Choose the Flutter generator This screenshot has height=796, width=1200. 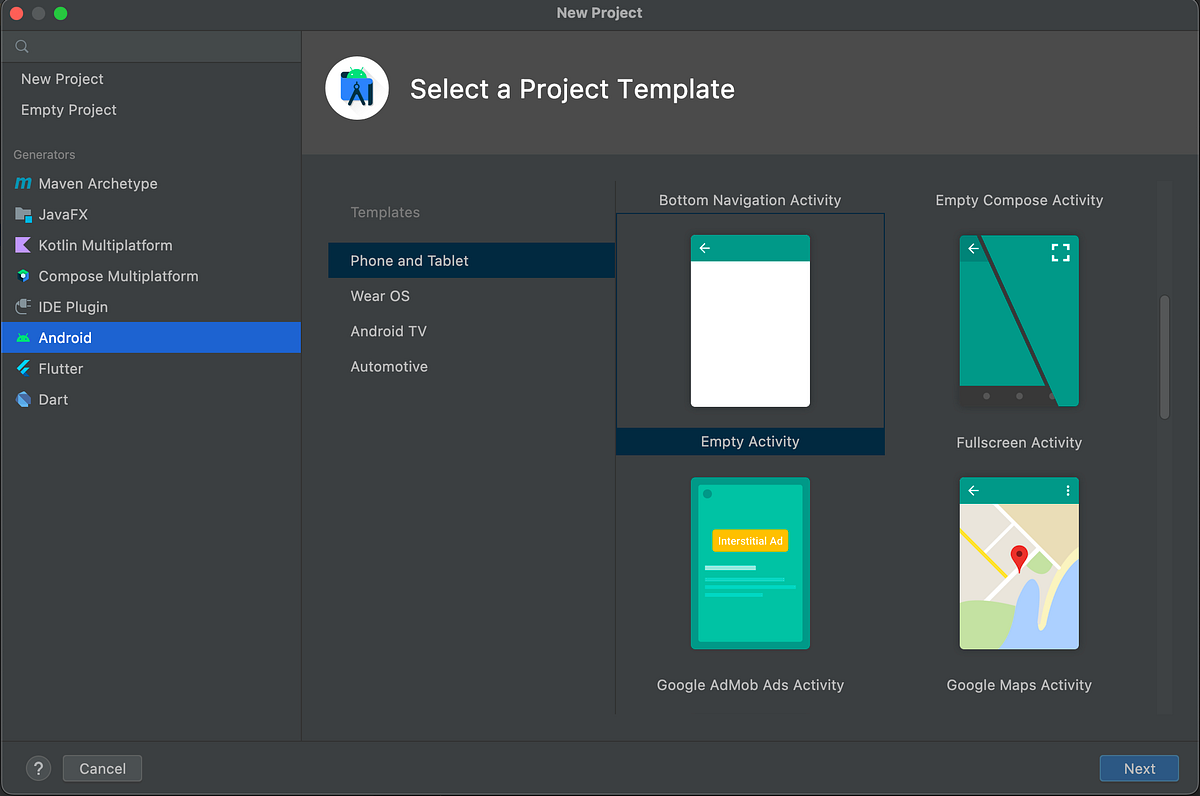(150, 368)
